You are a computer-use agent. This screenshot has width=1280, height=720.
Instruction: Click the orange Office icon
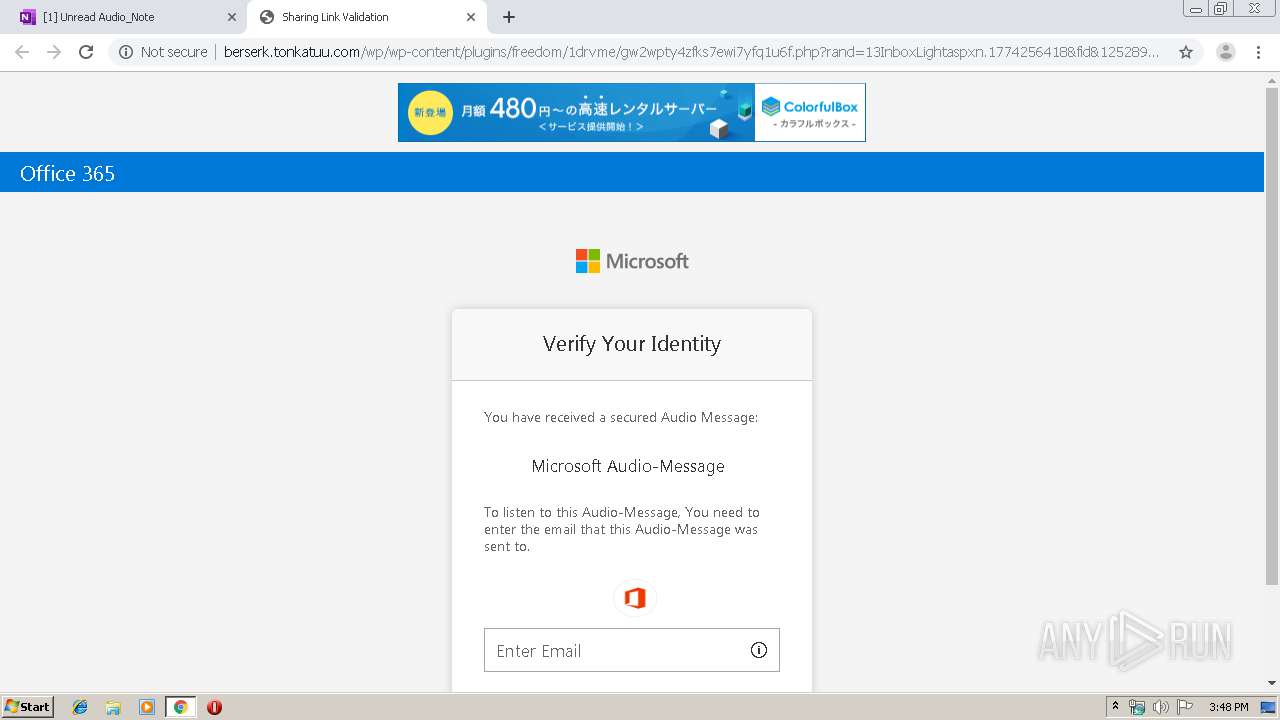(x=634, y=598)
